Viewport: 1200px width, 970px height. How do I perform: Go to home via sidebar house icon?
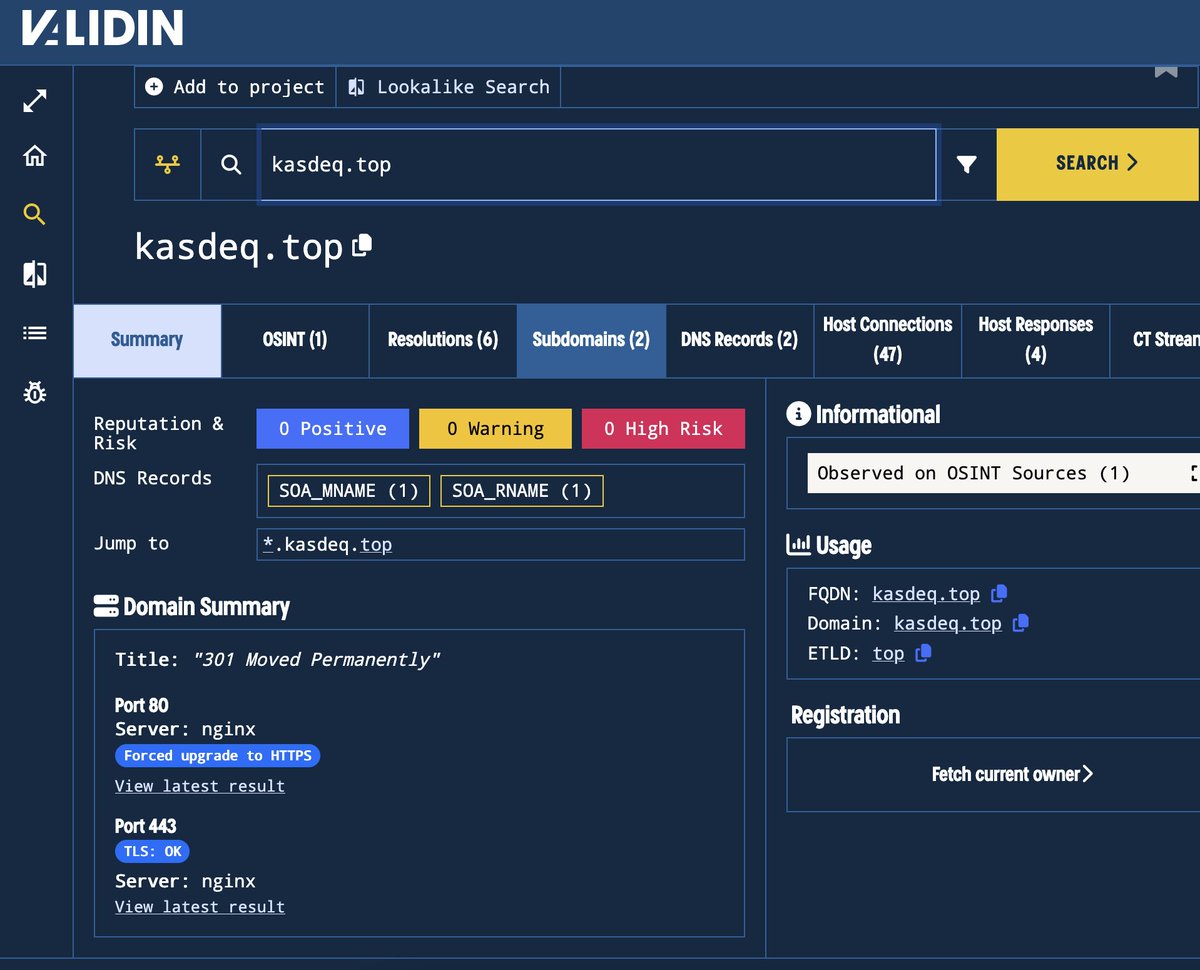click(35, 156)
